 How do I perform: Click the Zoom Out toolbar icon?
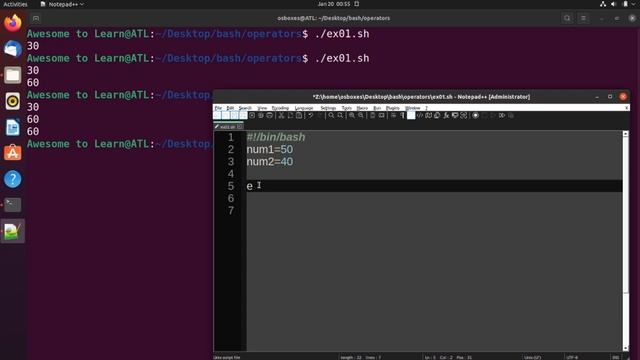click(361, 116)
